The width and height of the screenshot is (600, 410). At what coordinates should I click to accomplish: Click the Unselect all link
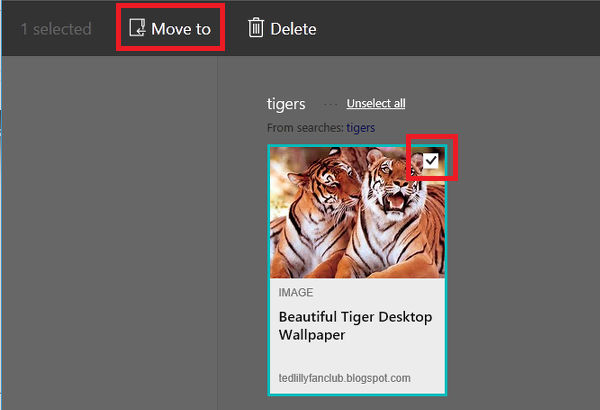click(376, 103)
